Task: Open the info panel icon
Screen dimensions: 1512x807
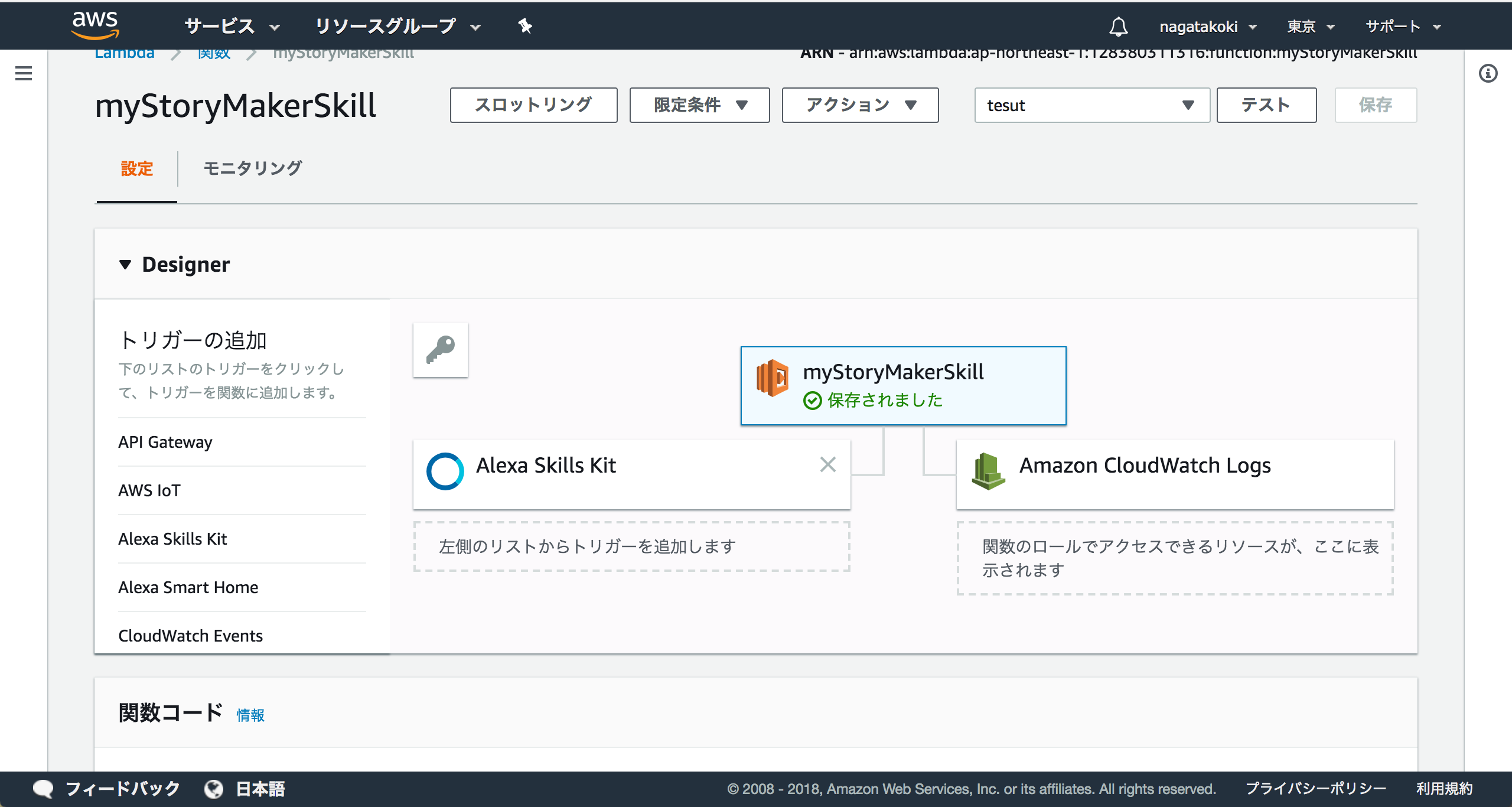Action: pos(1488,73)
